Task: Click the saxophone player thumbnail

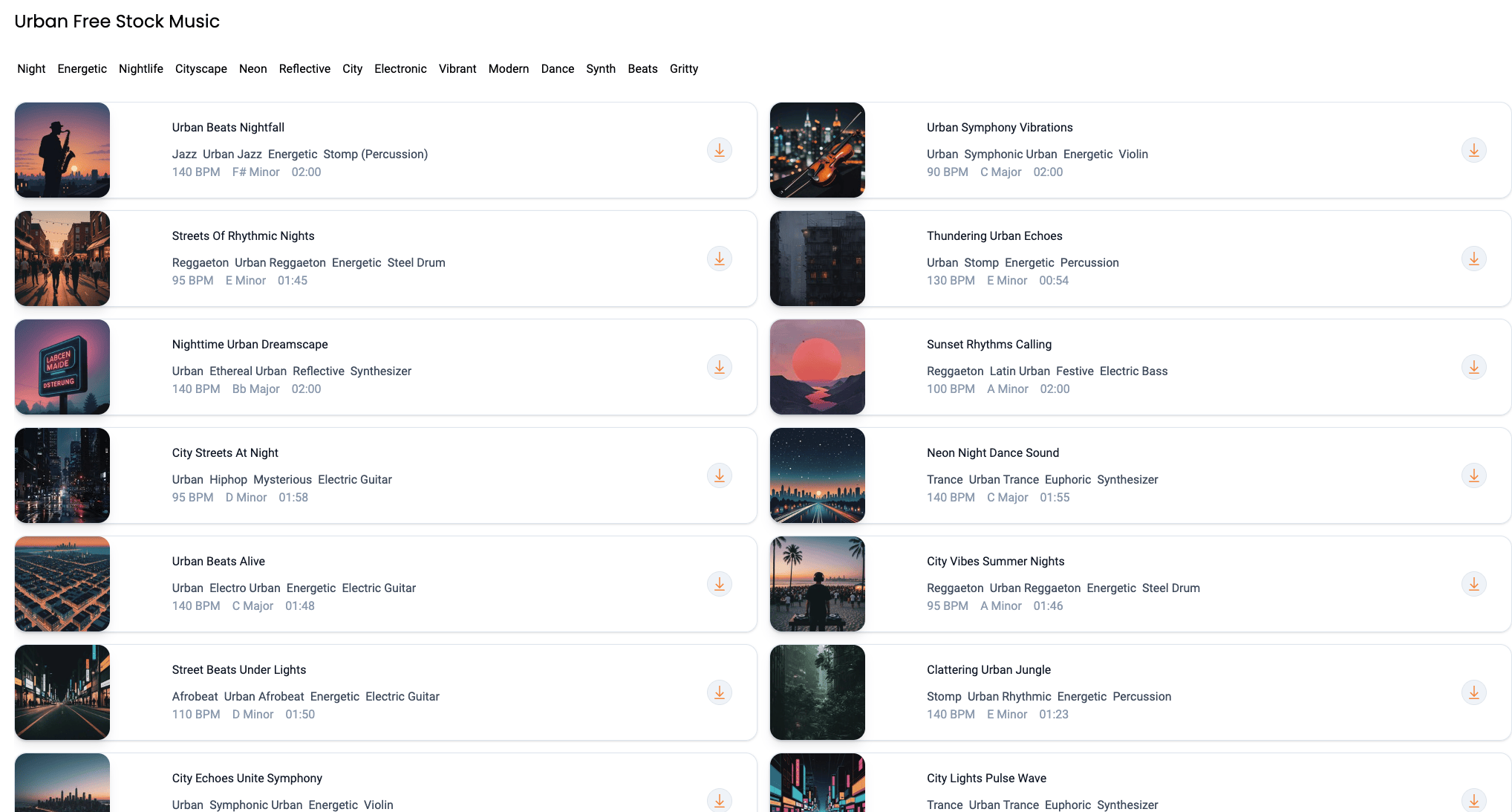Action: pos(62,150)
